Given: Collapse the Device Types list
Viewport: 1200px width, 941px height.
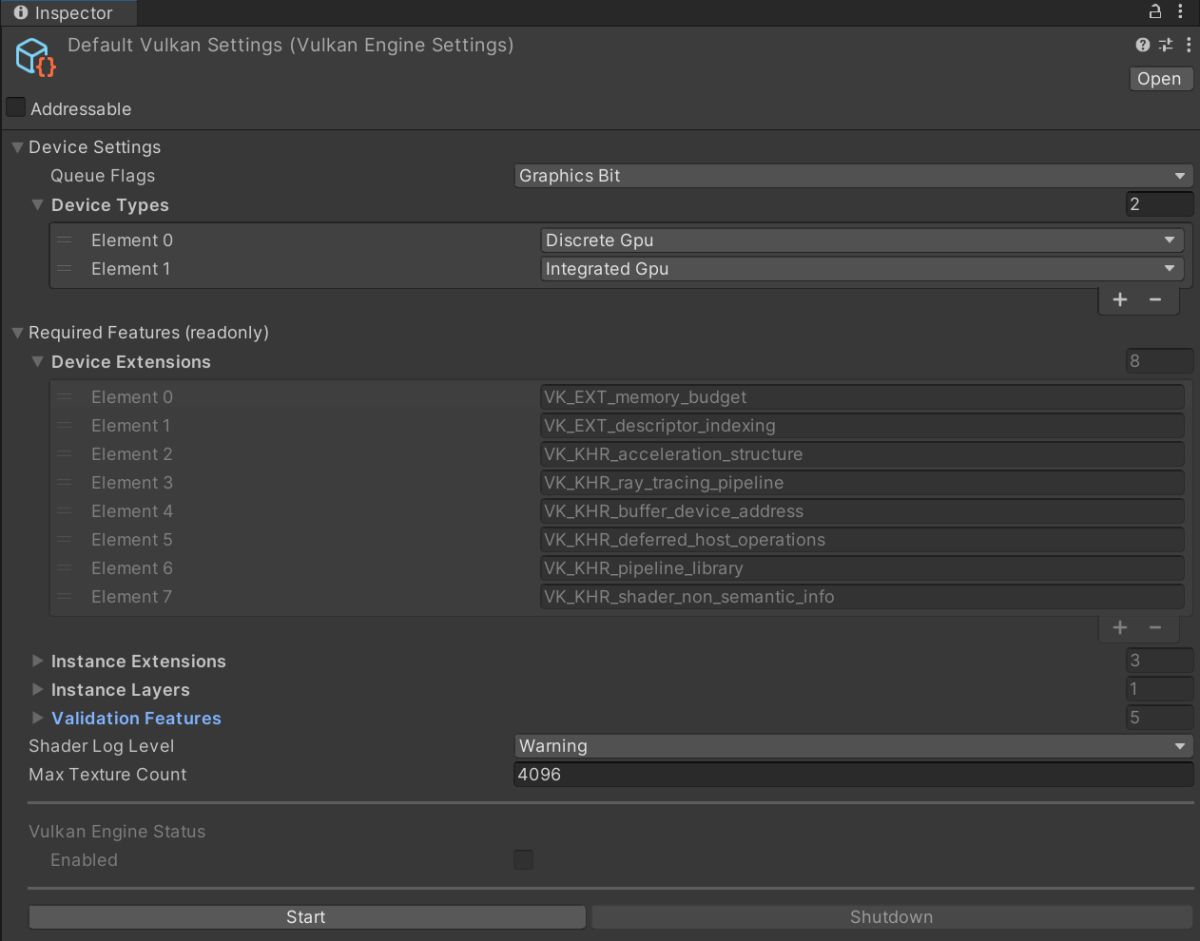Looking at the screenshot, I should [x=38, y=205].
